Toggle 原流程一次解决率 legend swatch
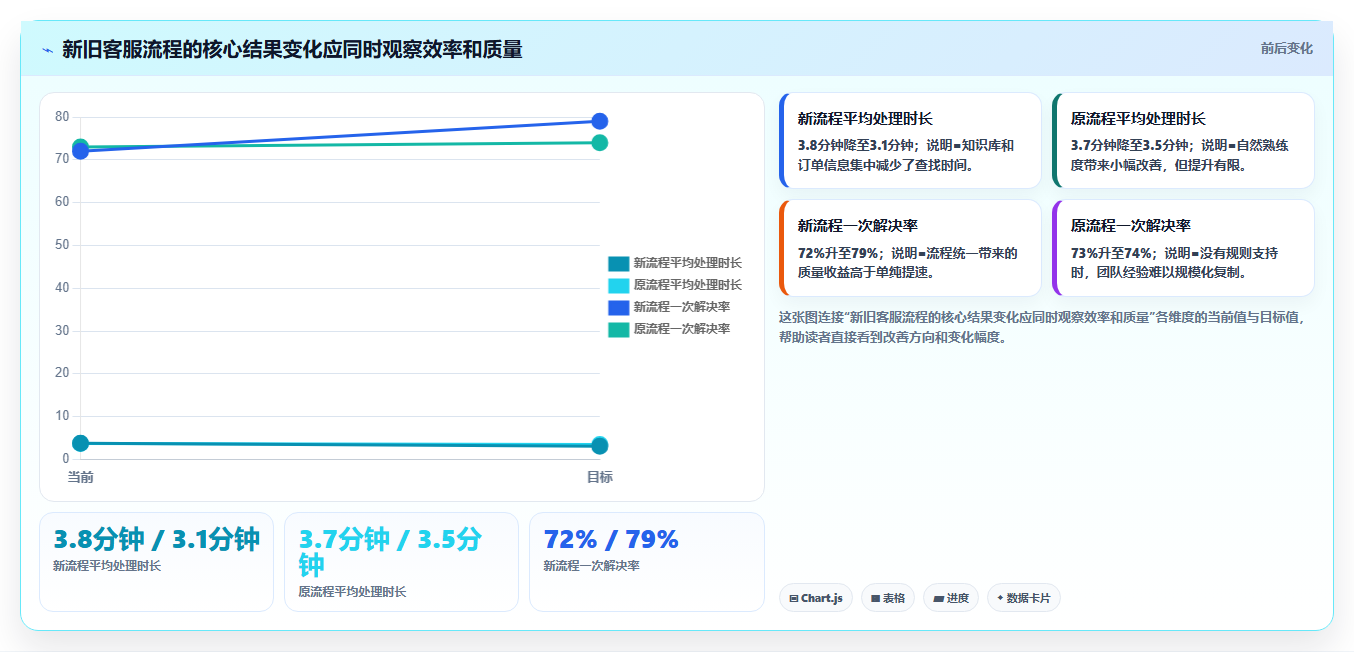The width and height of the screenshot is (1354, 652). pos(618,329)
